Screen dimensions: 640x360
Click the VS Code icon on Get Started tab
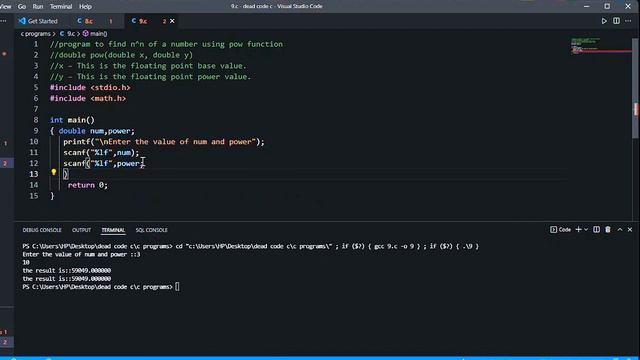pyautogui.click(x=22, y=21)
